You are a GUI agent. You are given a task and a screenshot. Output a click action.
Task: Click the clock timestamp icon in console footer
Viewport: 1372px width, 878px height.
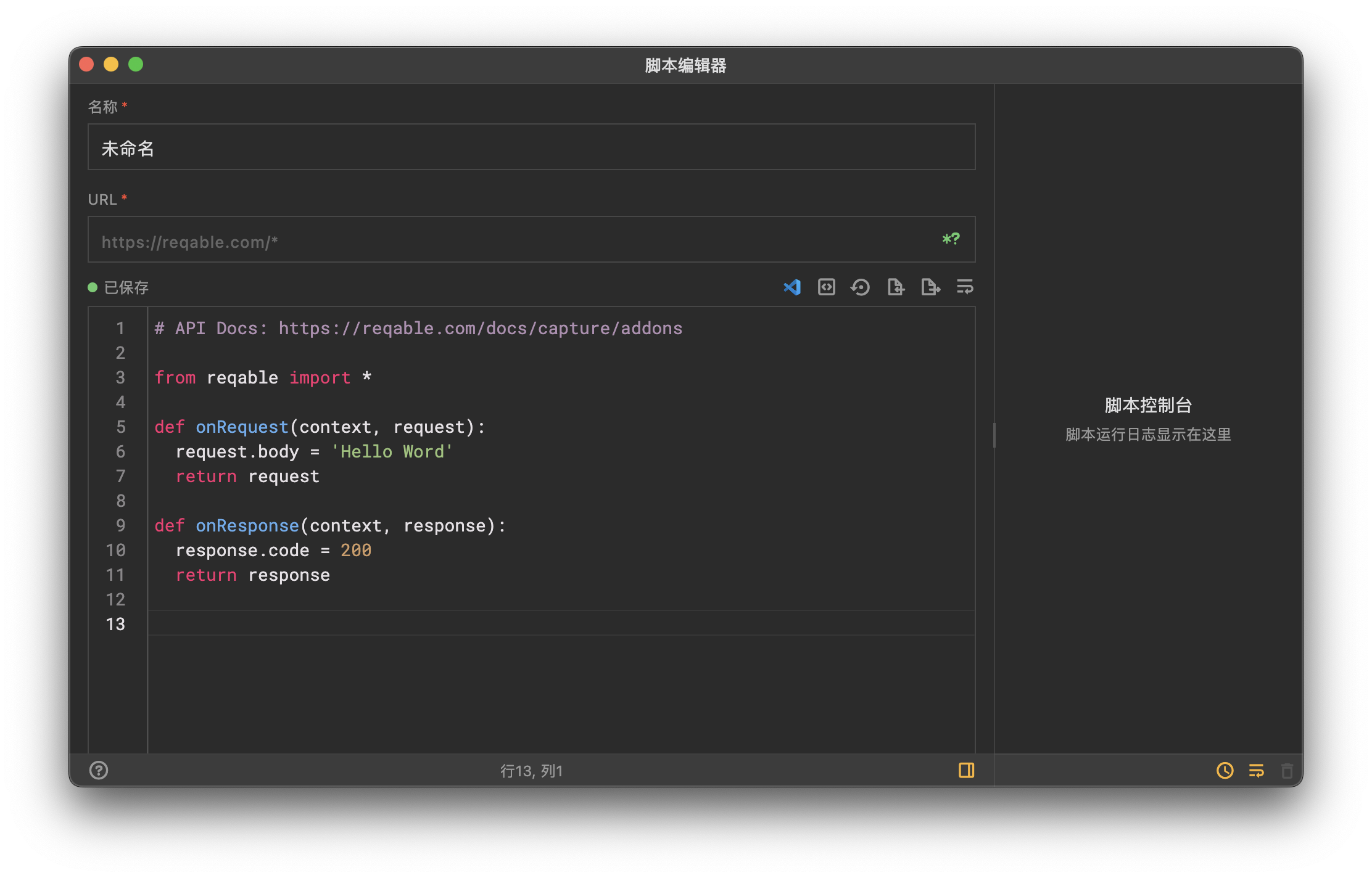1225,770
